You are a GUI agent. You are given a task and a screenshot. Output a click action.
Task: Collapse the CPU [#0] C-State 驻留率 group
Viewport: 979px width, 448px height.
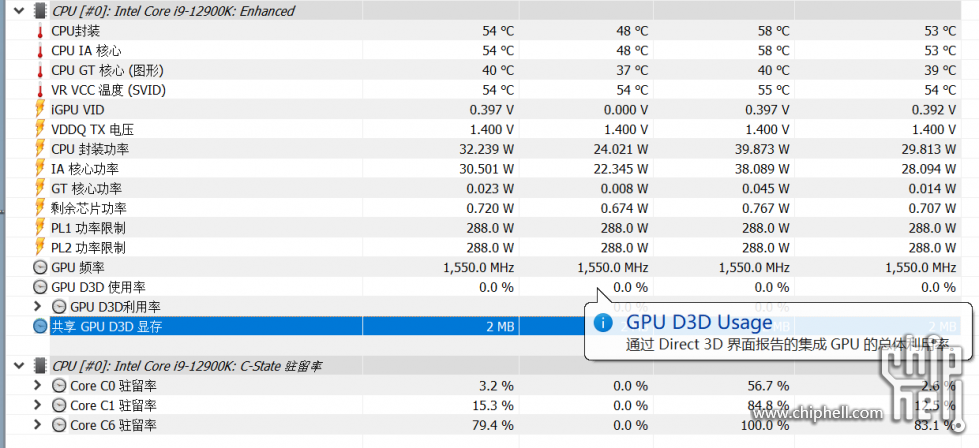tap(19, 366)
